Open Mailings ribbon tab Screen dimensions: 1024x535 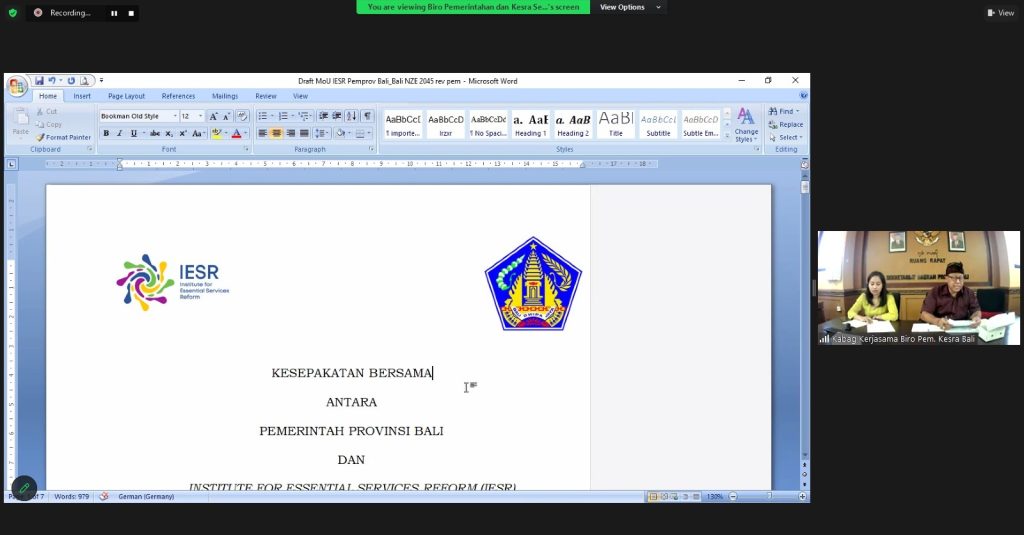tap(225, 96)
